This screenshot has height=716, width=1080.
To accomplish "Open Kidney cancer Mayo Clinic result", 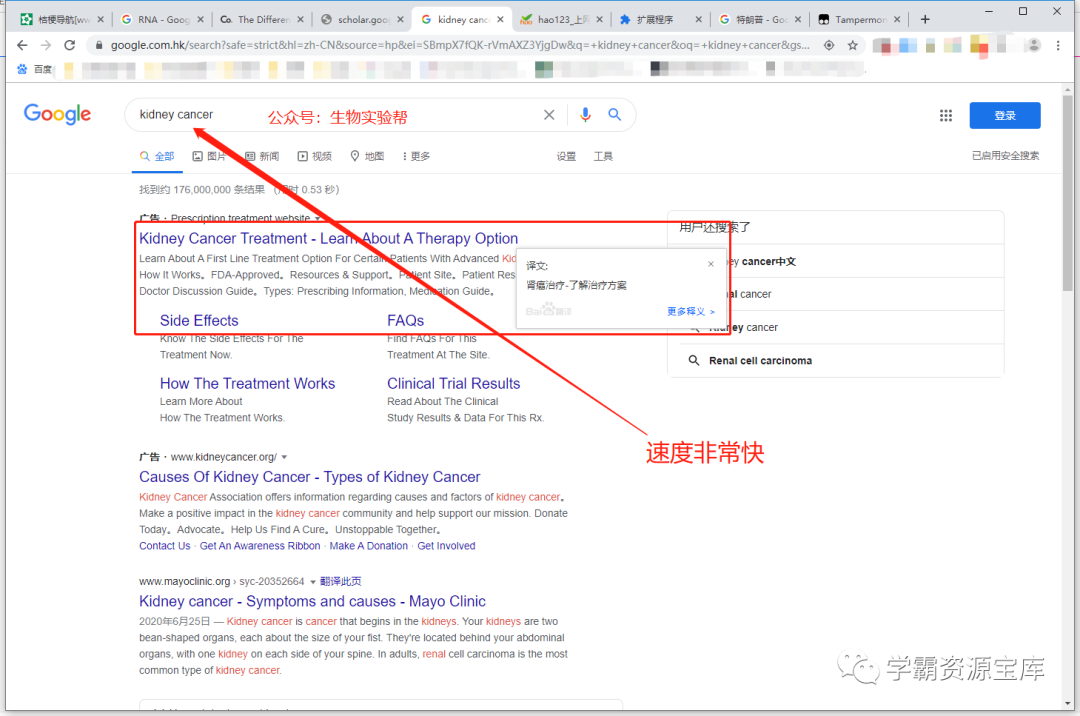I will pos(312,602).
